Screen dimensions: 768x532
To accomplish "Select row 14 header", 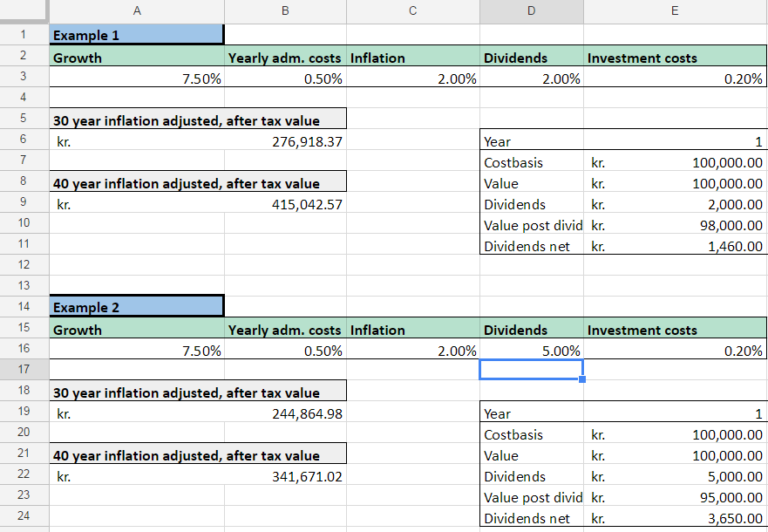I will coord(23,307).
